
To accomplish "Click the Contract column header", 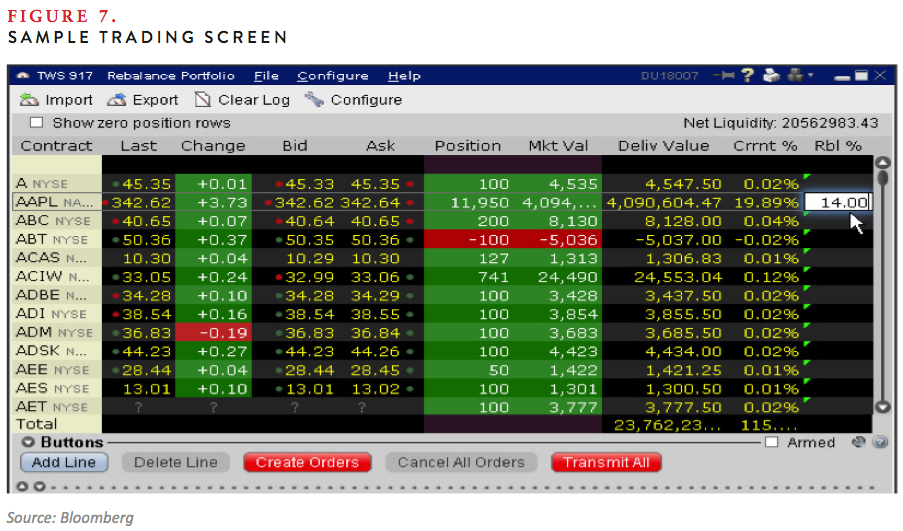I will tap(56, 146).
